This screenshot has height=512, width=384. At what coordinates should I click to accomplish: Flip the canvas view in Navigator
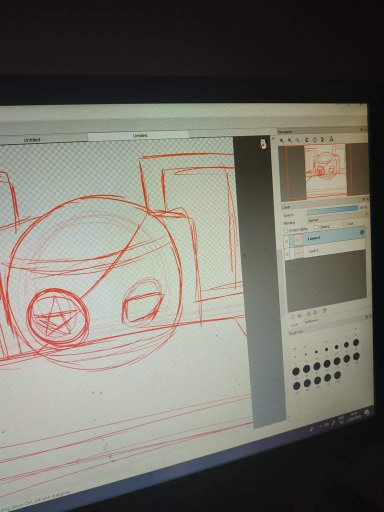[x=331, y=139]
